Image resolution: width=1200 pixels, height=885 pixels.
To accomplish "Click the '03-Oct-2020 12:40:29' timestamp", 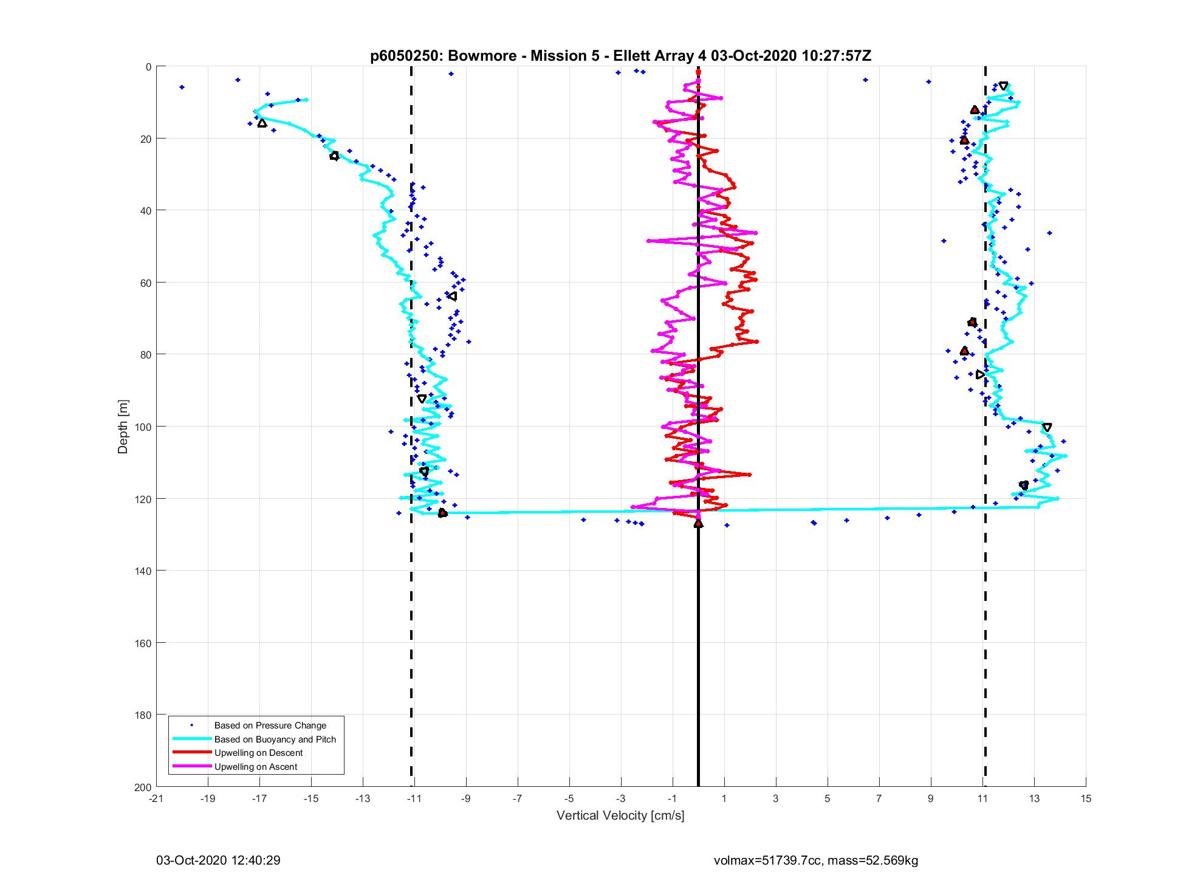I will click(x=216, y=860).
